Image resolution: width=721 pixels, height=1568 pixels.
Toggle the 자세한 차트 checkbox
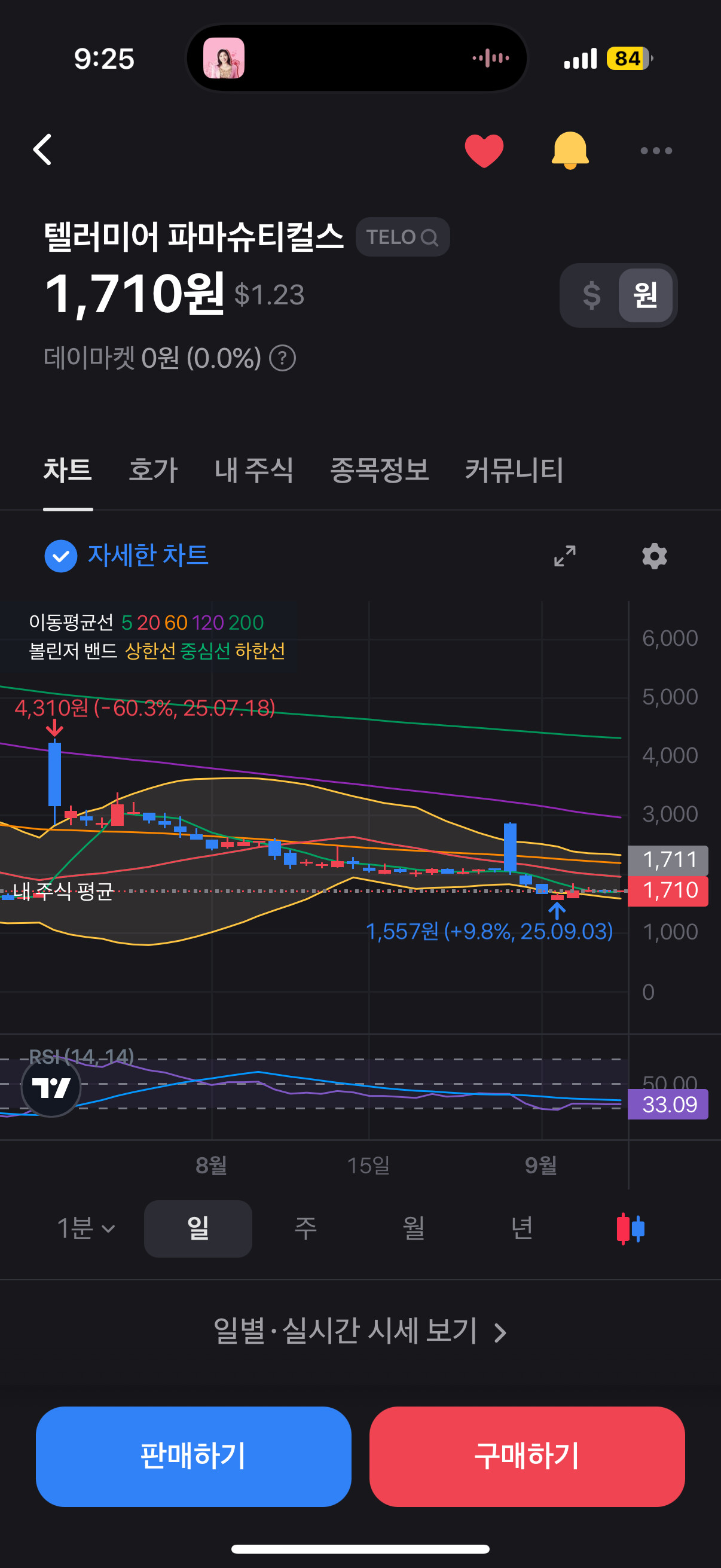pyautogui.click(x=61, y=556)
